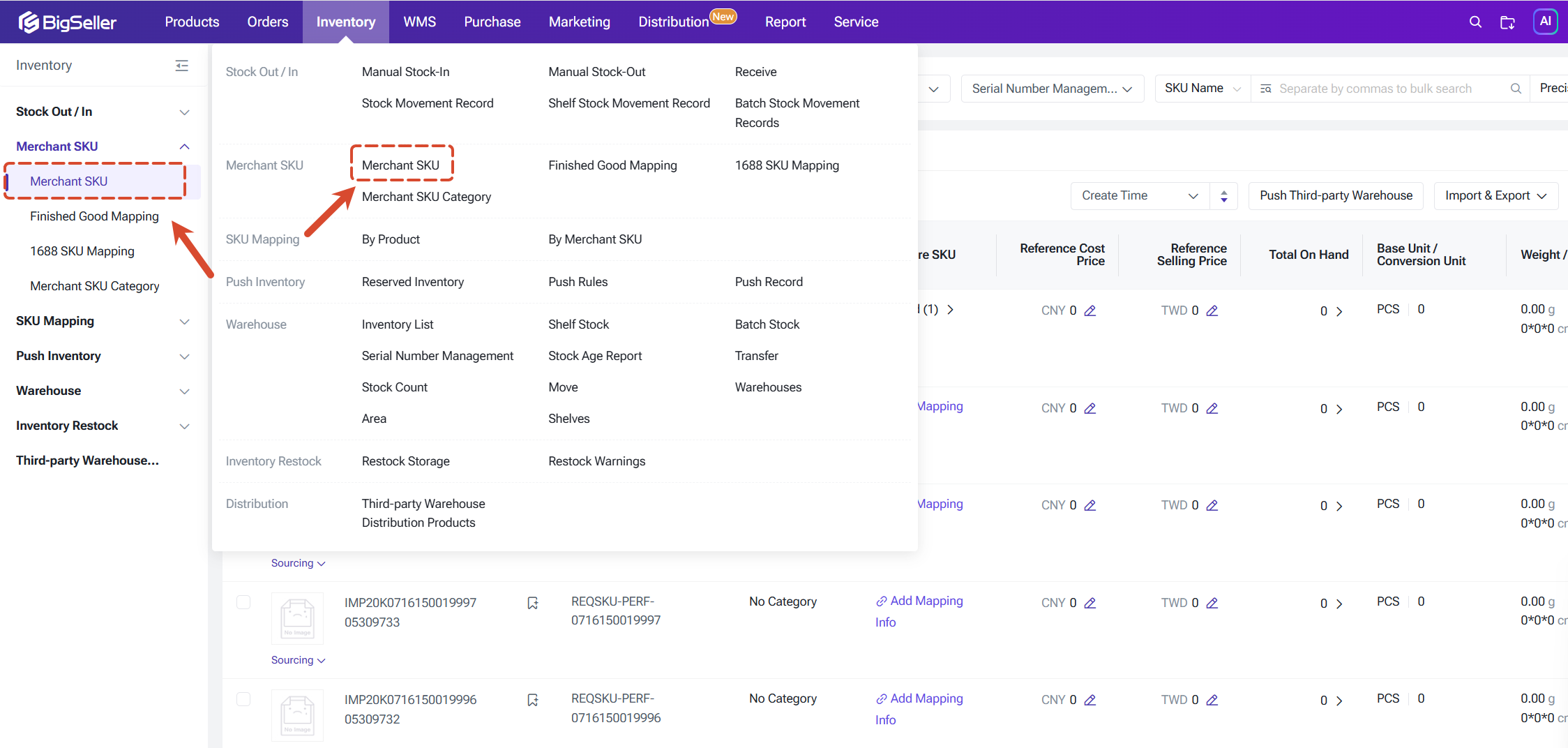
Task: Check the box for SKU ending 05309733
Action: coord(243,602)
